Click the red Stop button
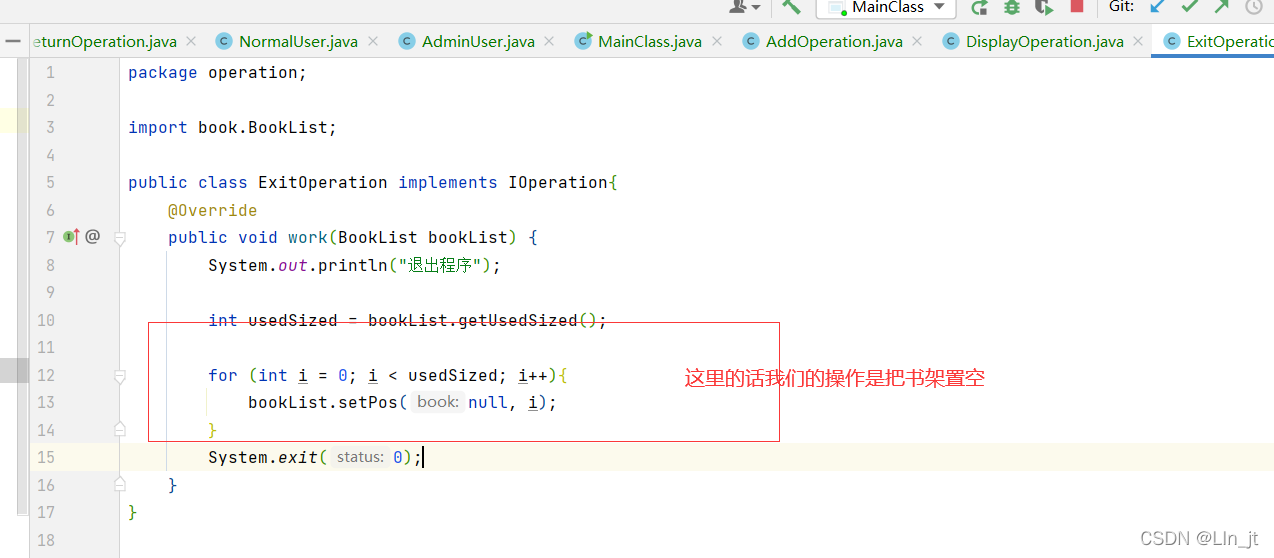The width and height of the screenshot is (1274, 558). click(x=1077, y=6)
